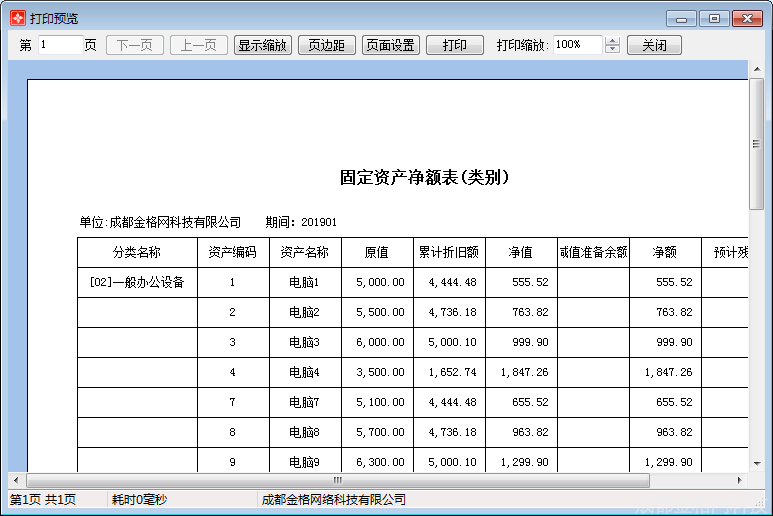773x516 pixels.
Task: Close window with the red X button
Action: [x=747, y=19]
